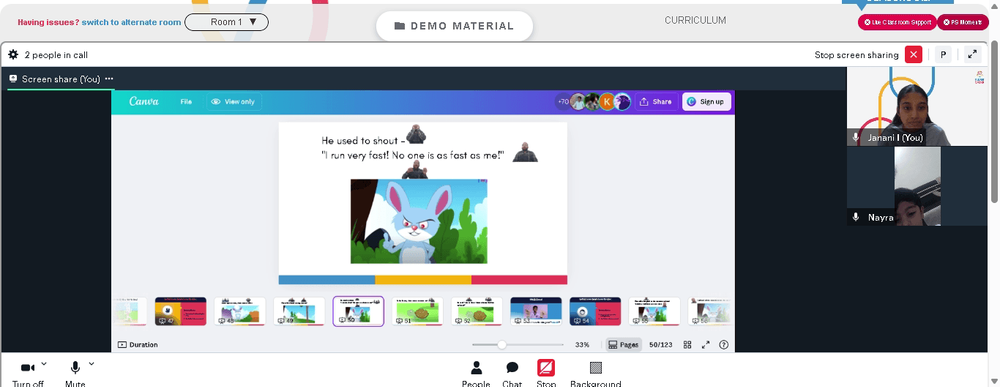Expand camera options chevron
1000x387 pixels.
click(43, 364)
